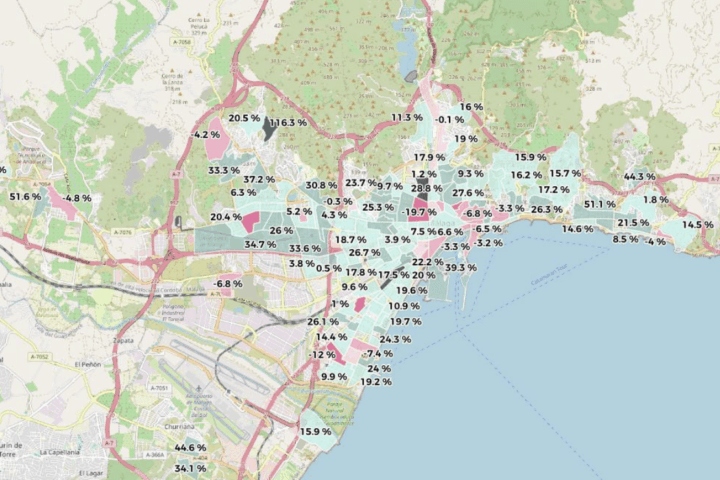Select the 51.1 % coastal district label
This screenshot has height=480, width=720.
click(x=600, y=204)
